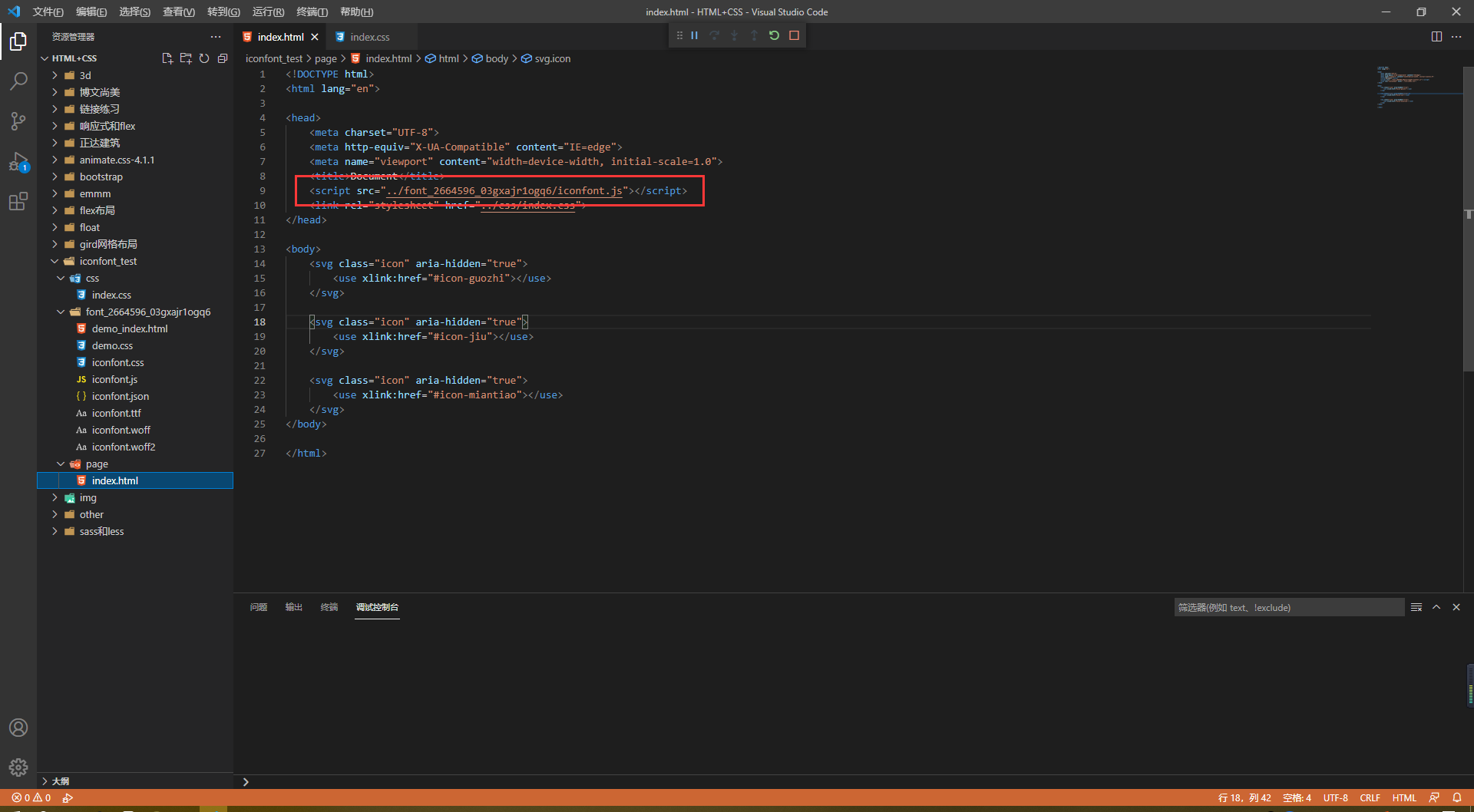Open the 终端(T) menu
1474x812 pixels.
312,12
